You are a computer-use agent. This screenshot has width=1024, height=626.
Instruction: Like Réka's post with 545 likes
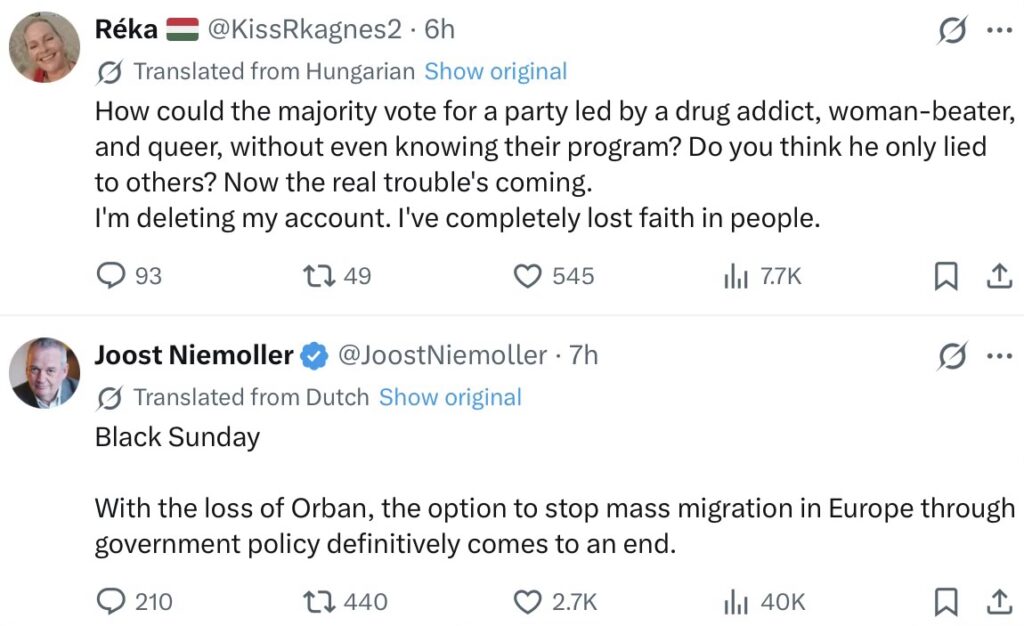coord(527,276)
